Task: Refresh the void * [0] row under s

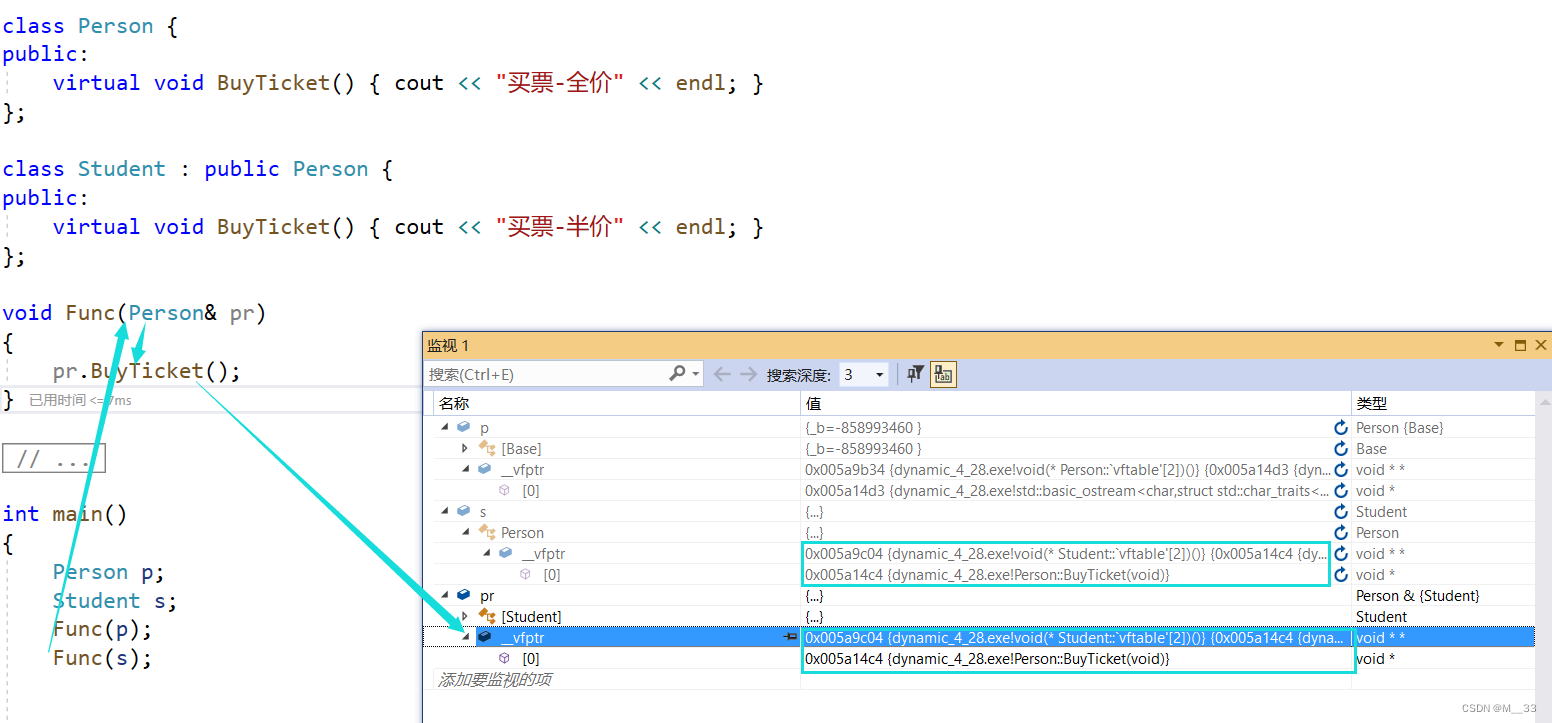Action: click(1341, 574)
